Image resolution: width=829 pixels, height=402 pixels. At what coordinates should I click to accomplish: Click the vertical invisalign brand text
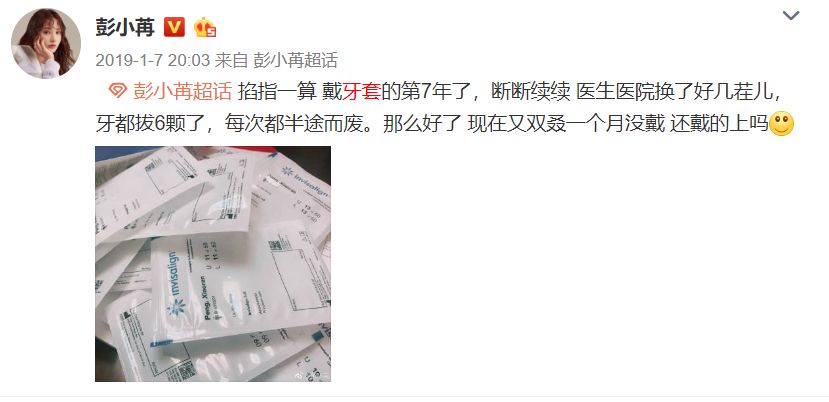click(174, 274)
